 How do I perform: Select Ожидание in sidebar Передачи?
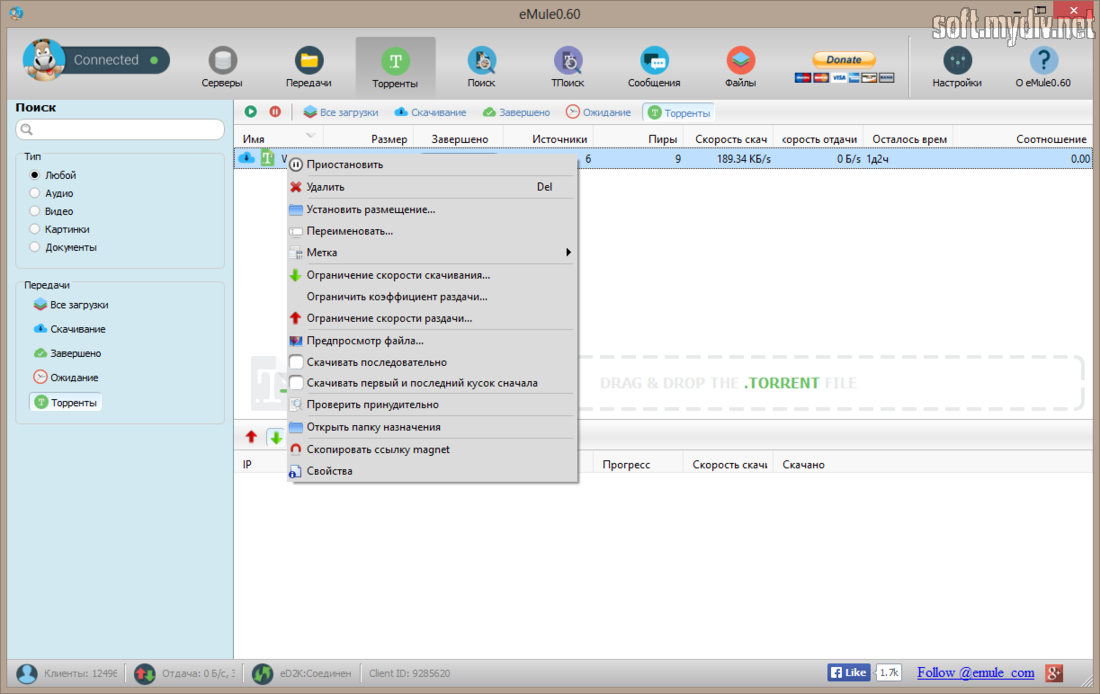tap(66, 378)
